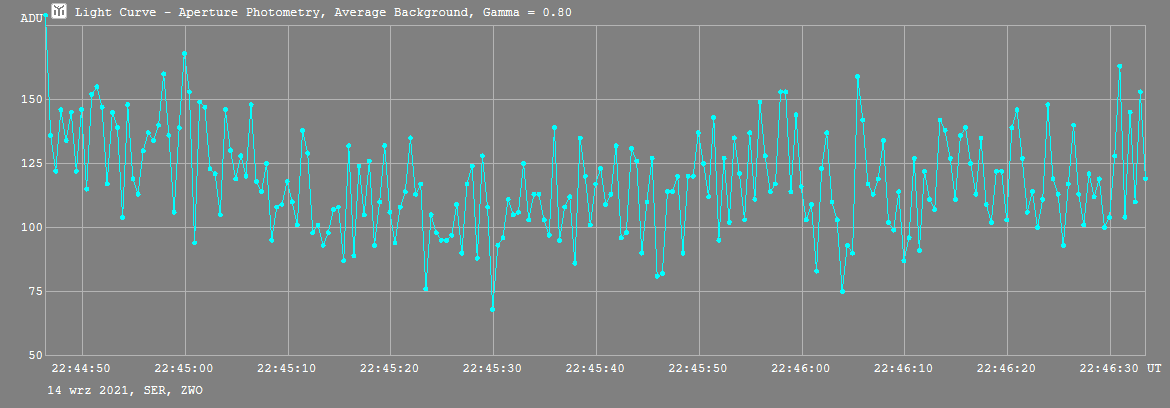Click the lowest data point of the curve
This screenshot has width=1170, height=408.
coord(492,310)
